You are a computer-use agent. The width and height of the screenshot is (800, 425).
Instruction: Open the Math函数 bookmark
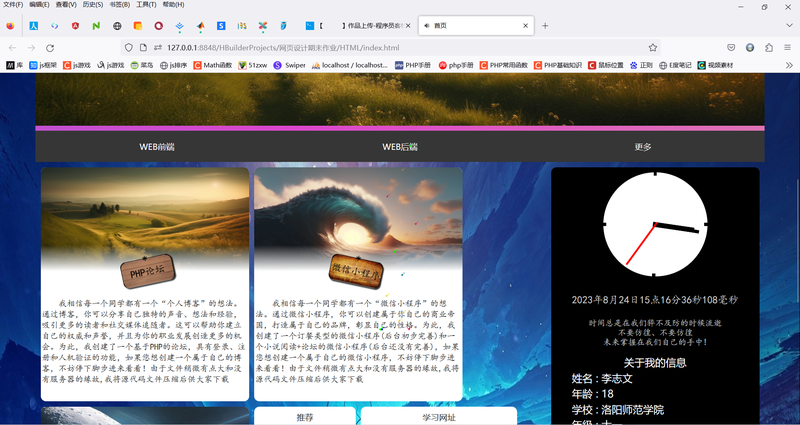pyautogui.click(x=213, y=65)
